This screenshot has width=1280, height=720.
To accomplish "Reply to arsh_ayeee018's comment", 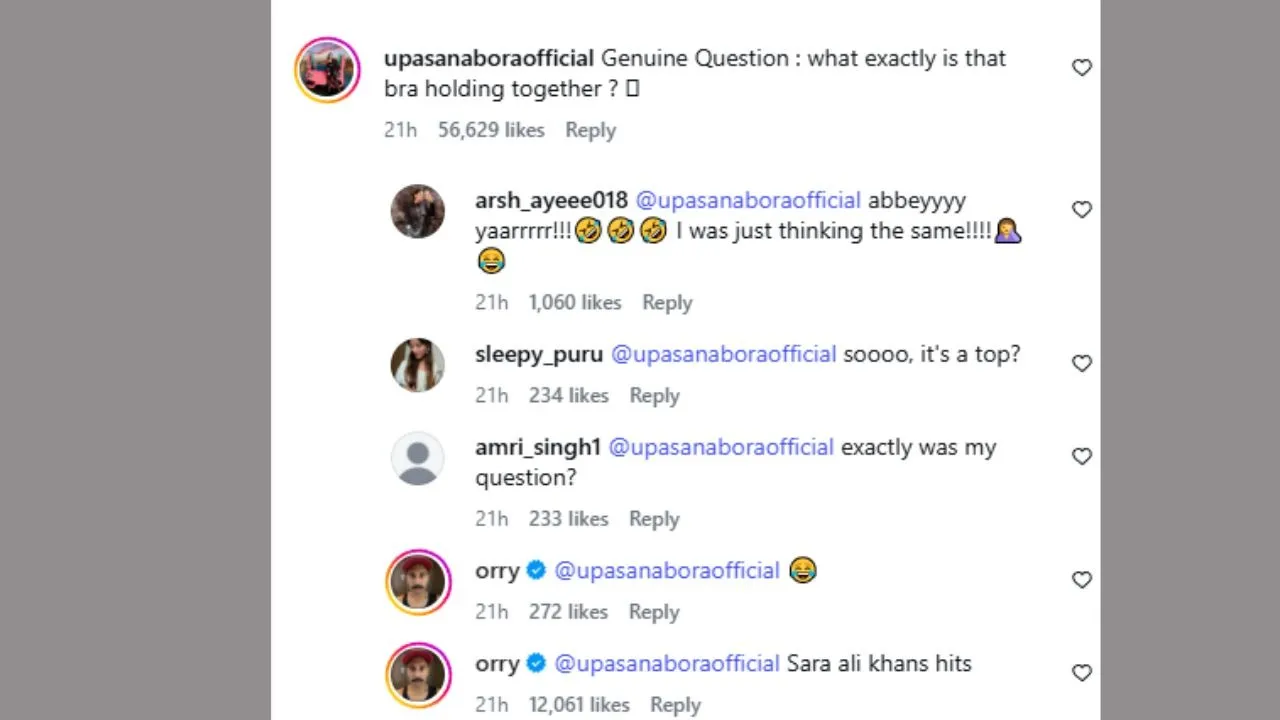I will [666, 302].
